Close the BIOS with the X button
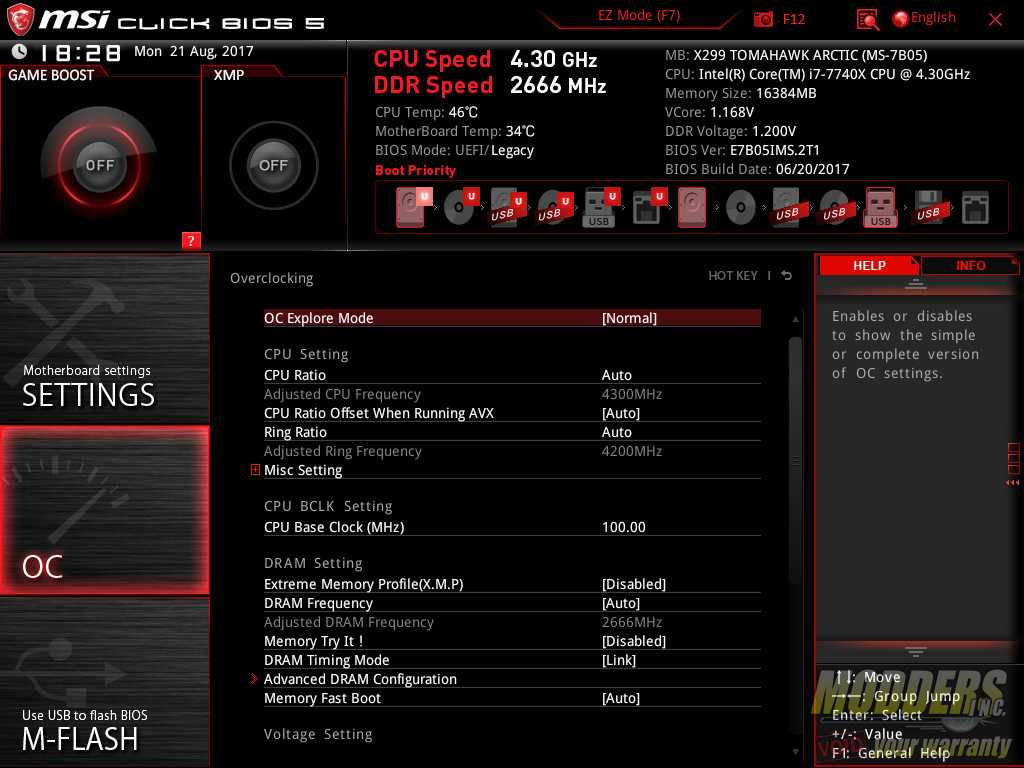The width and height of the screenshot is (1024, 768). [x=995, y=20]
